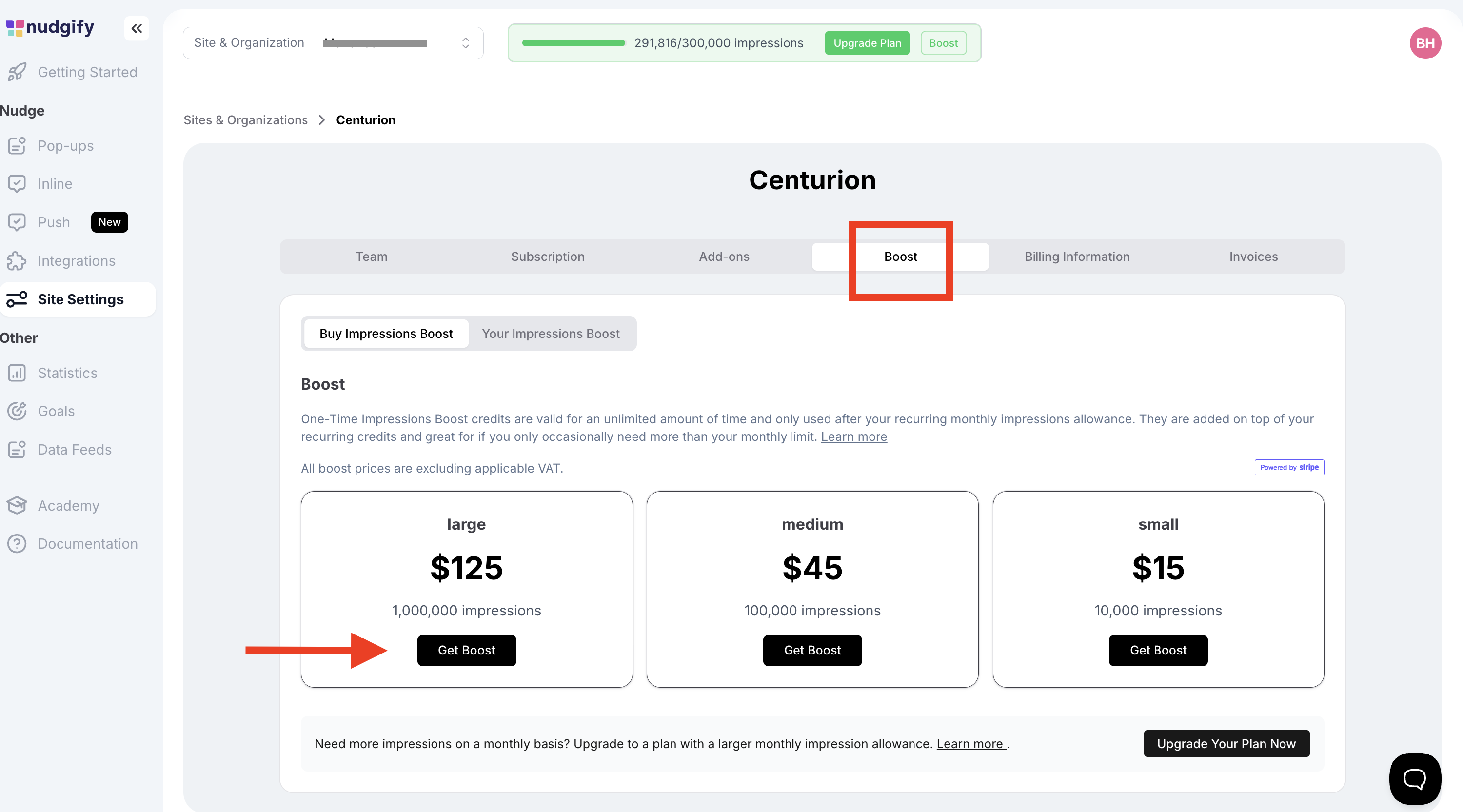This screenshot has height=812, width=1463.
Task: Open the Billing Information tab
Action: point(1077,257)
